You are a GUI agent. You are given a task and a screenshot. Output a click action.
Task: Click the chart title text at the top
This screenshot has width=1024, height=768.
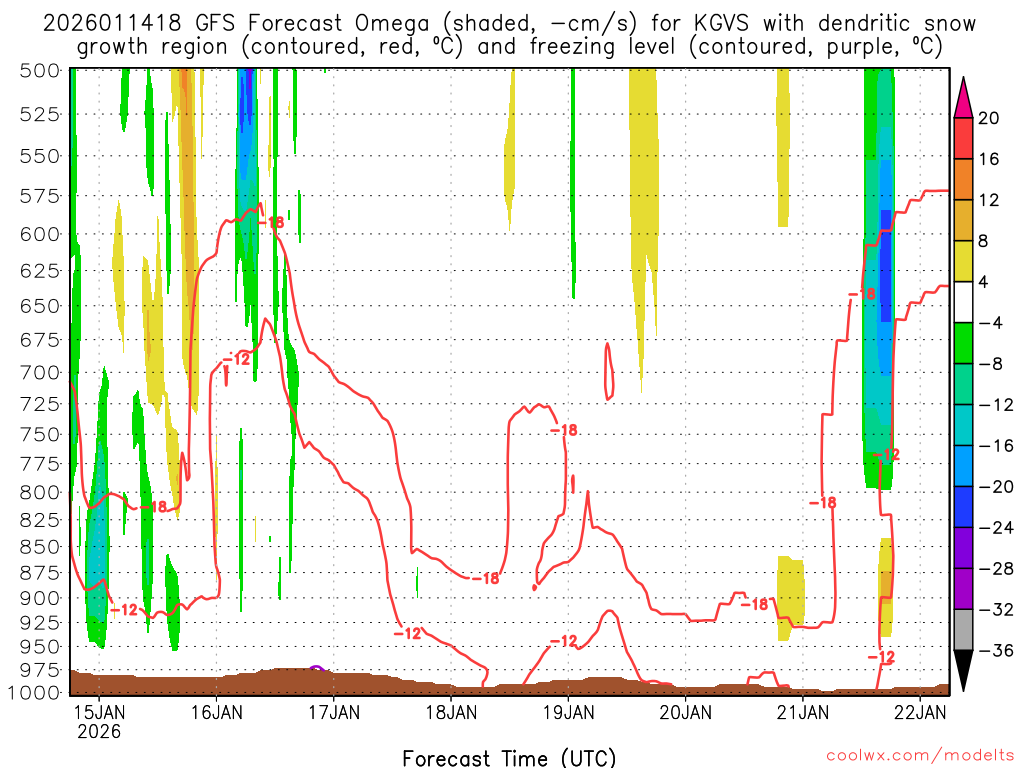tap(509, 35)
